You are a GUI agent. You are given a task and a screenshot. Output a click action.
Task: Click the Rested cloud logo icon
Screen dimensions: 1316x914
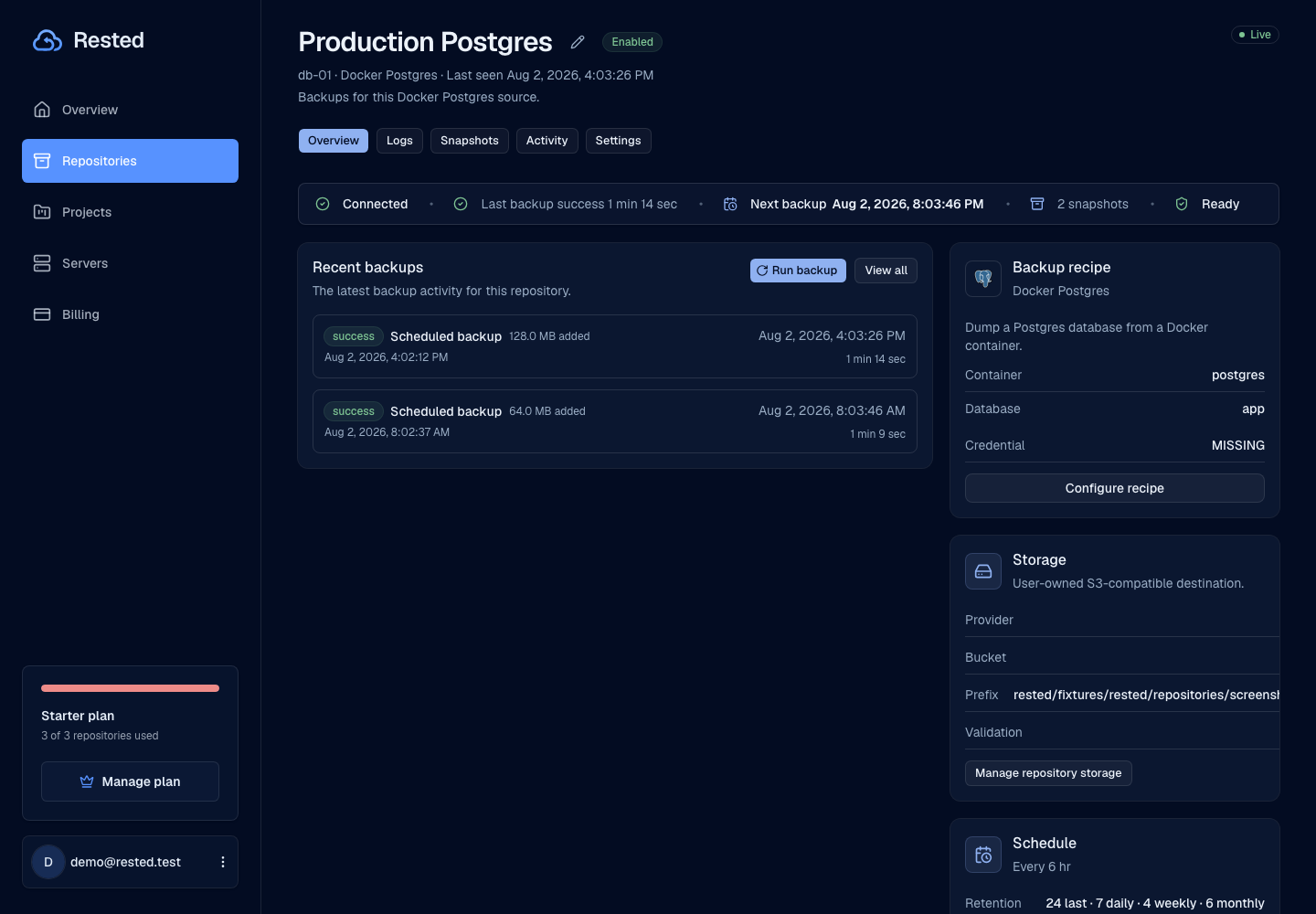click(48, 40)
